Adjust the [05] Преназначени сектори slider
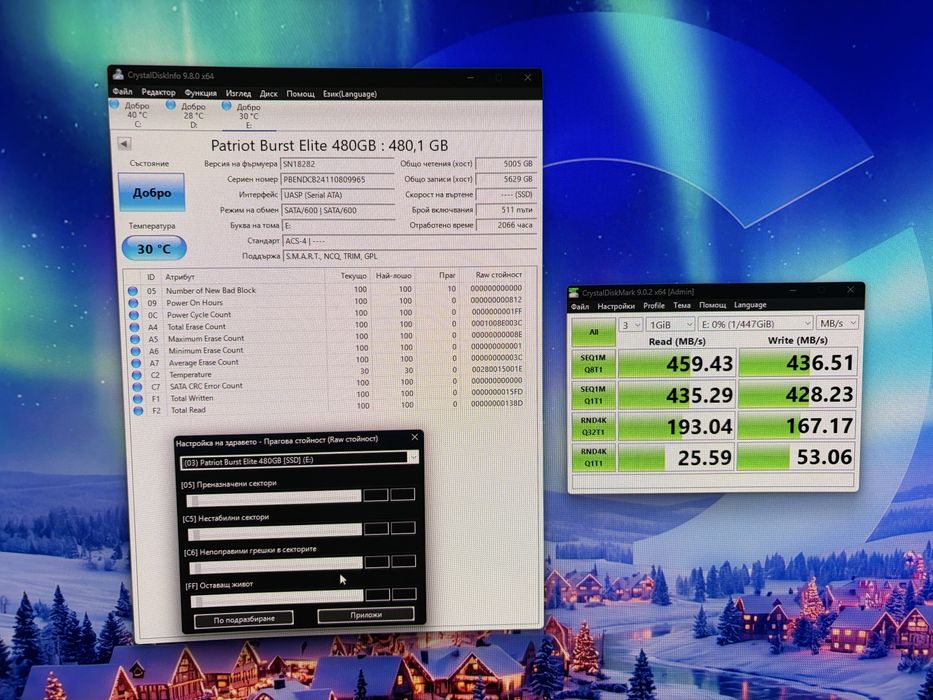Viewport: 933px width, 700px height. 274,497
